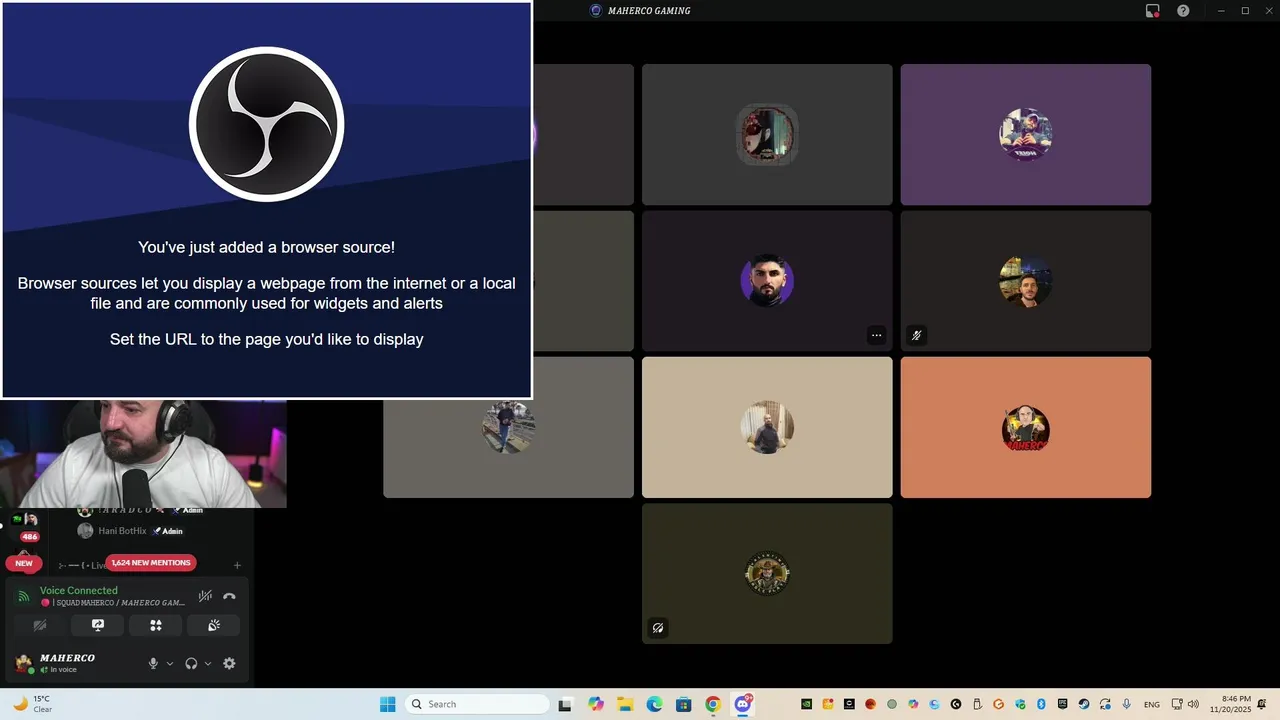Open Microsoft Edge from the taskbar
Image resolution: width=1280 pixels, height=720 pixels.
tap(654, 704)
